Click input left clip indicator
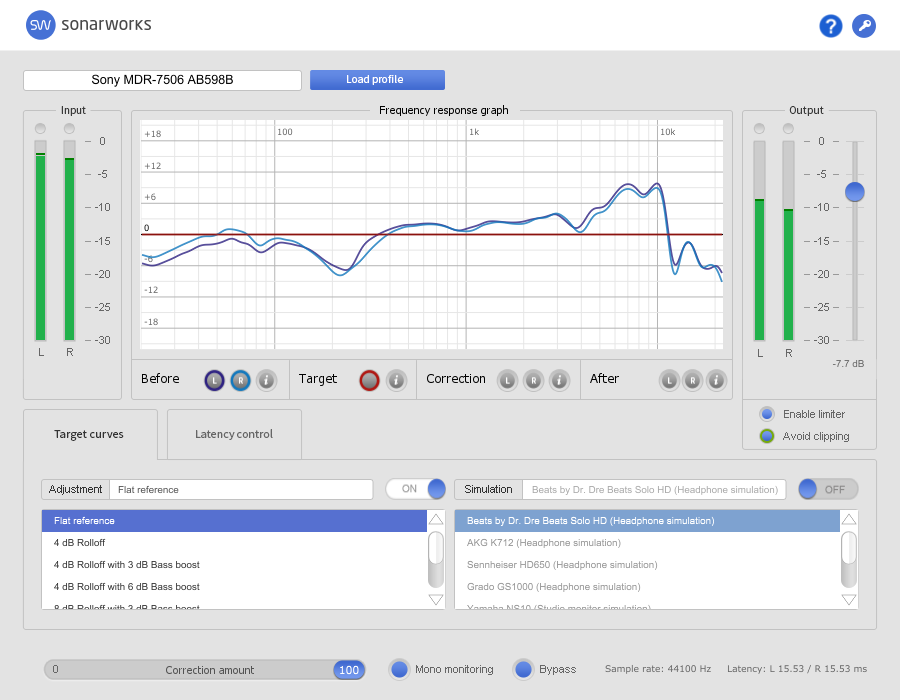Image resolution: width=900 pixels, height=700 pixels. coord(40,128)
